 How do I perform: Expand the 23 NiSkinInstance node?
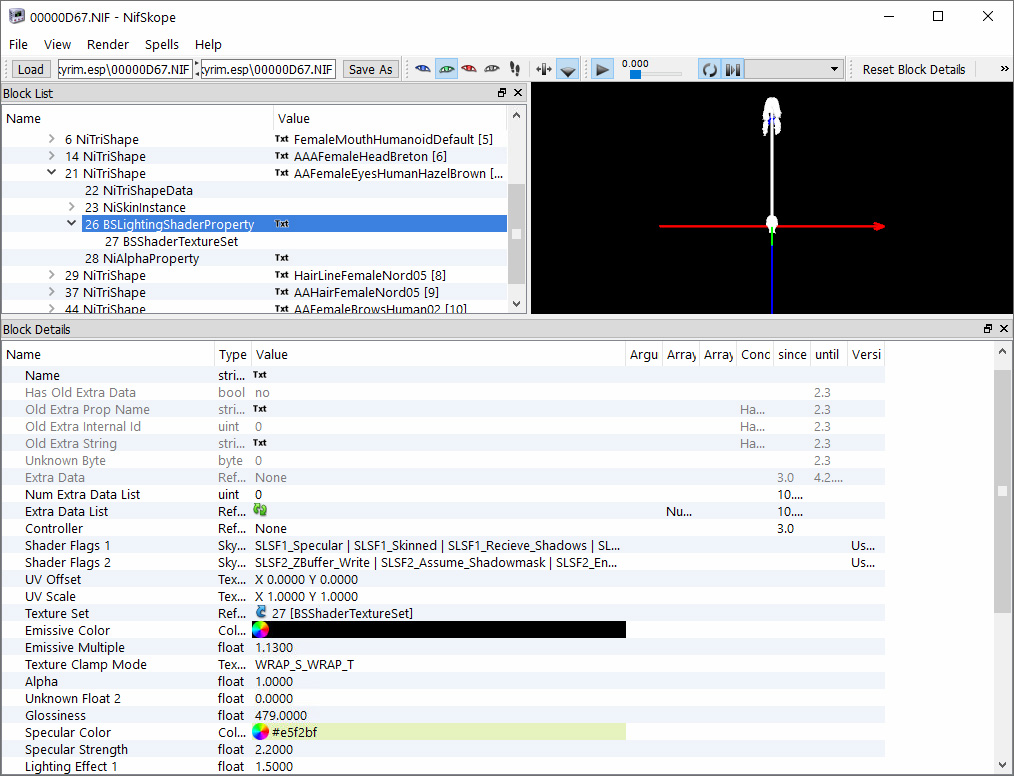pos(71,207)
